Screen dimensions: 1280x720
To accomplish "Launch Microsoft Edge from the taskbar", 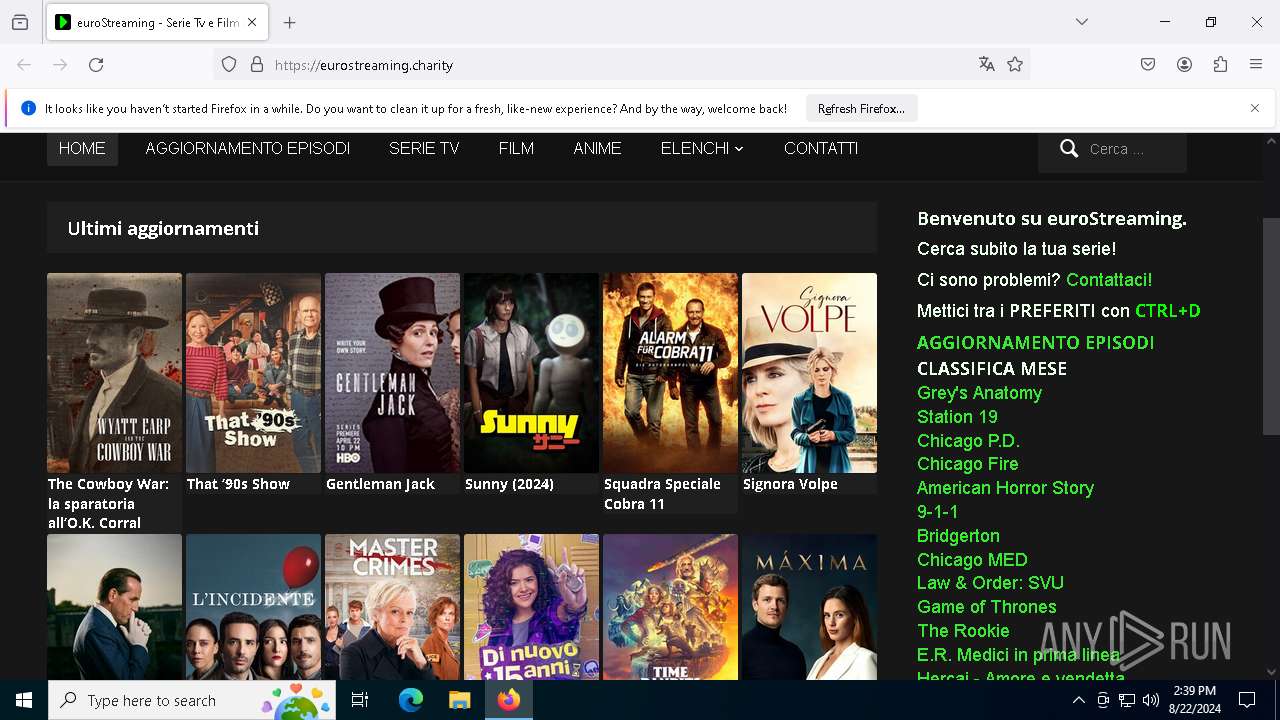I will [411, 700].
